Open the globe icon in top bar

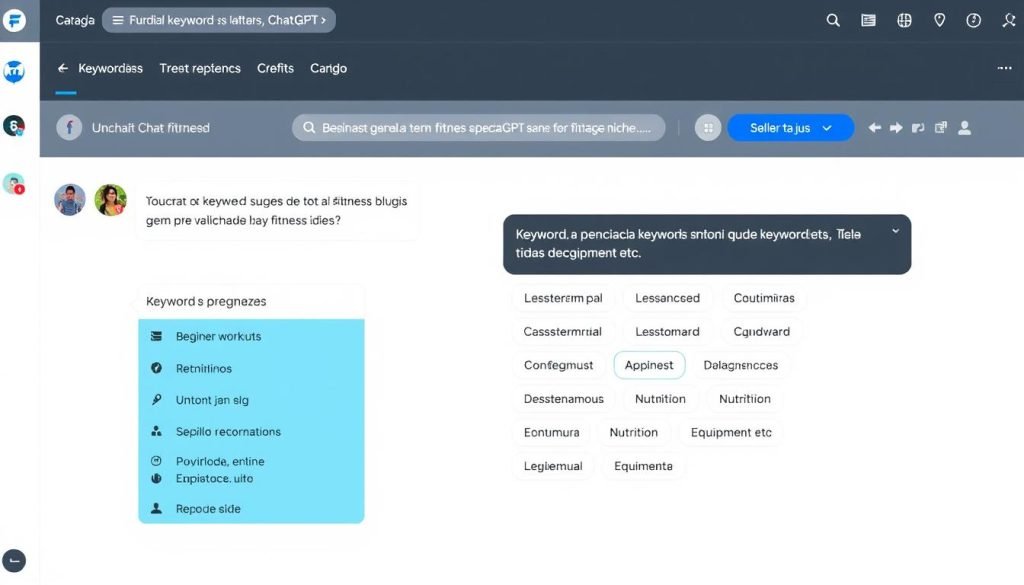[905, 20]
